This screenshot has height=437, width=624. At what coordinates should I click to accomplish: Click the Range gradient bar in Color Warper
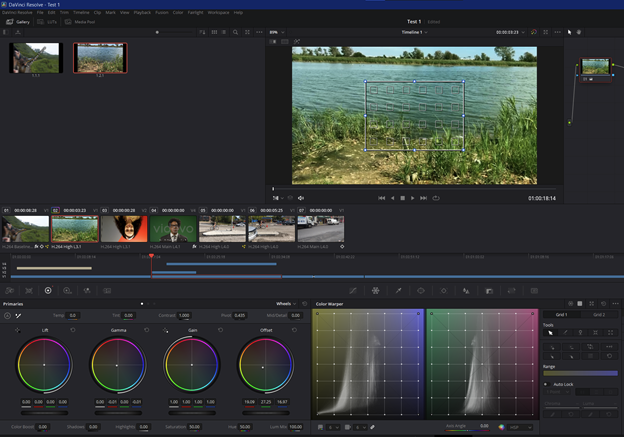coord(580,373)
